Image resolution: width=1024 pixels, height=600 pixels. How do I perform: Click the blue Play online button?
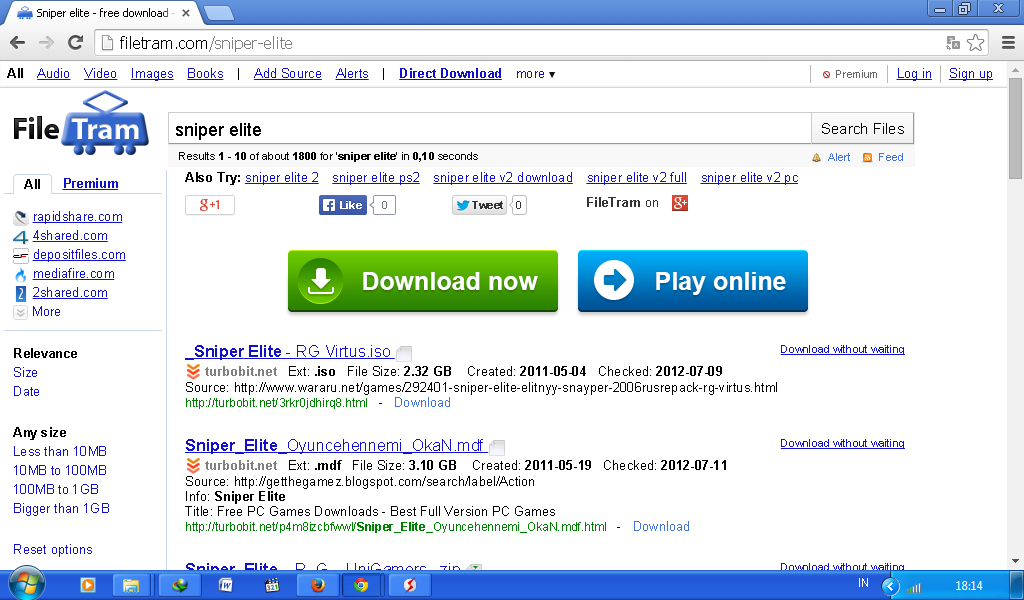[693, 281]
